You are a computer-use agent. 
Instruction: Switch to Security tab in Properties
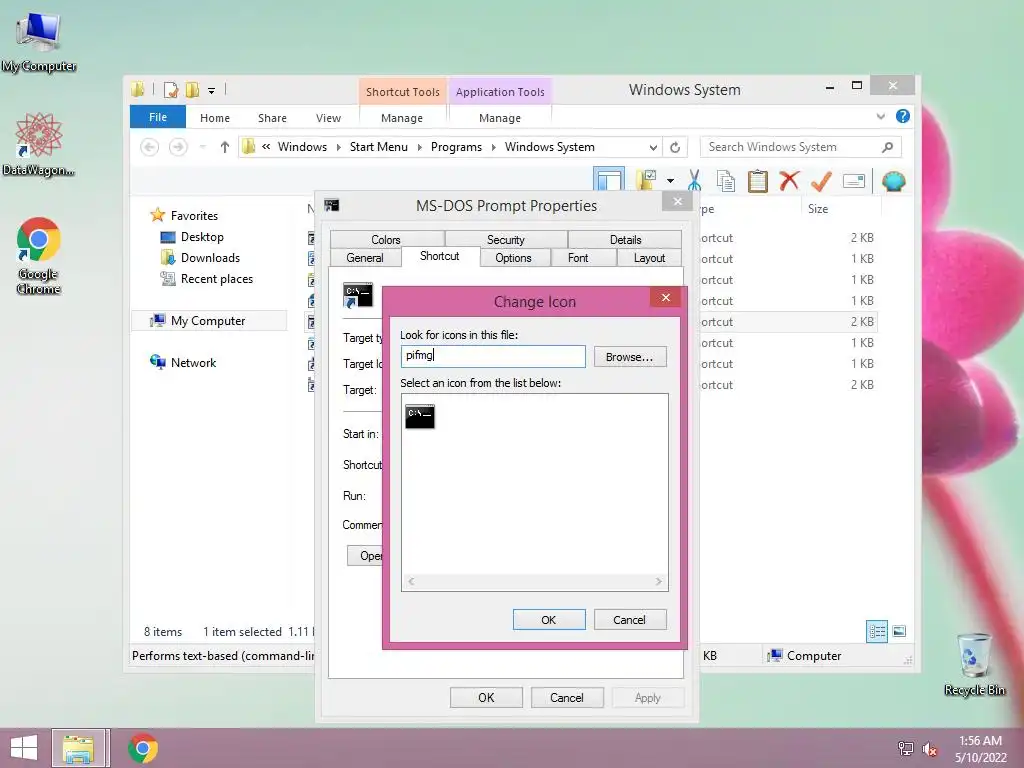505,240
